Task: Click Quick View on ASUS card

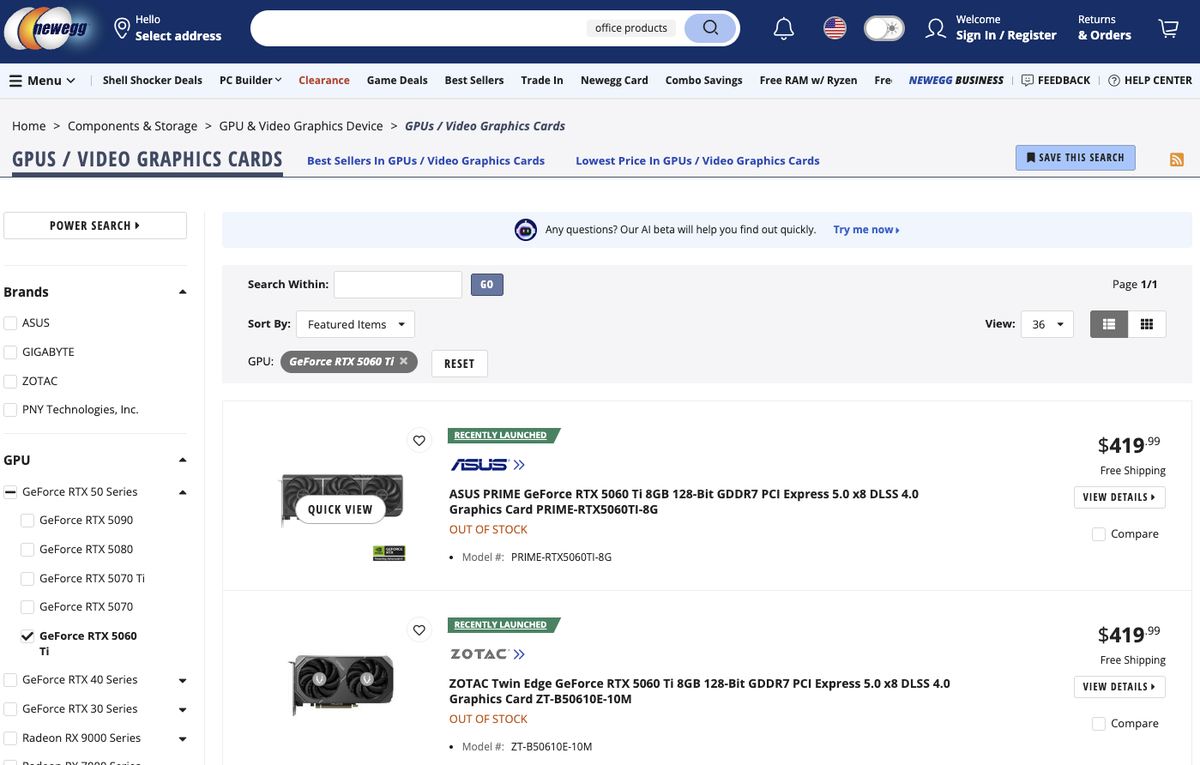Action: pyautogui.click(x=340, y=509)
